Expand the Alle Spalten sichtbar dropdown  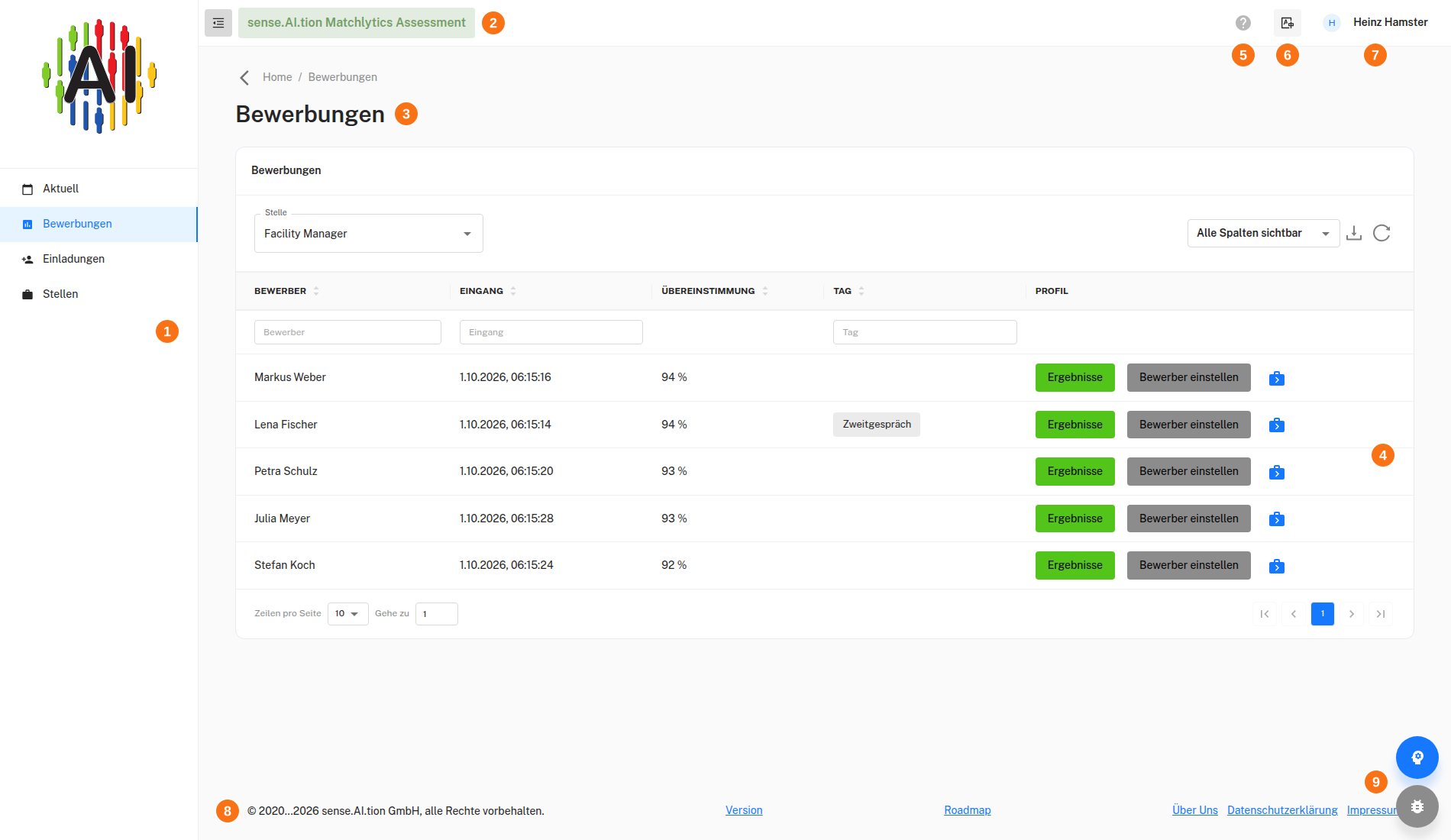(x=1264, y=233)
